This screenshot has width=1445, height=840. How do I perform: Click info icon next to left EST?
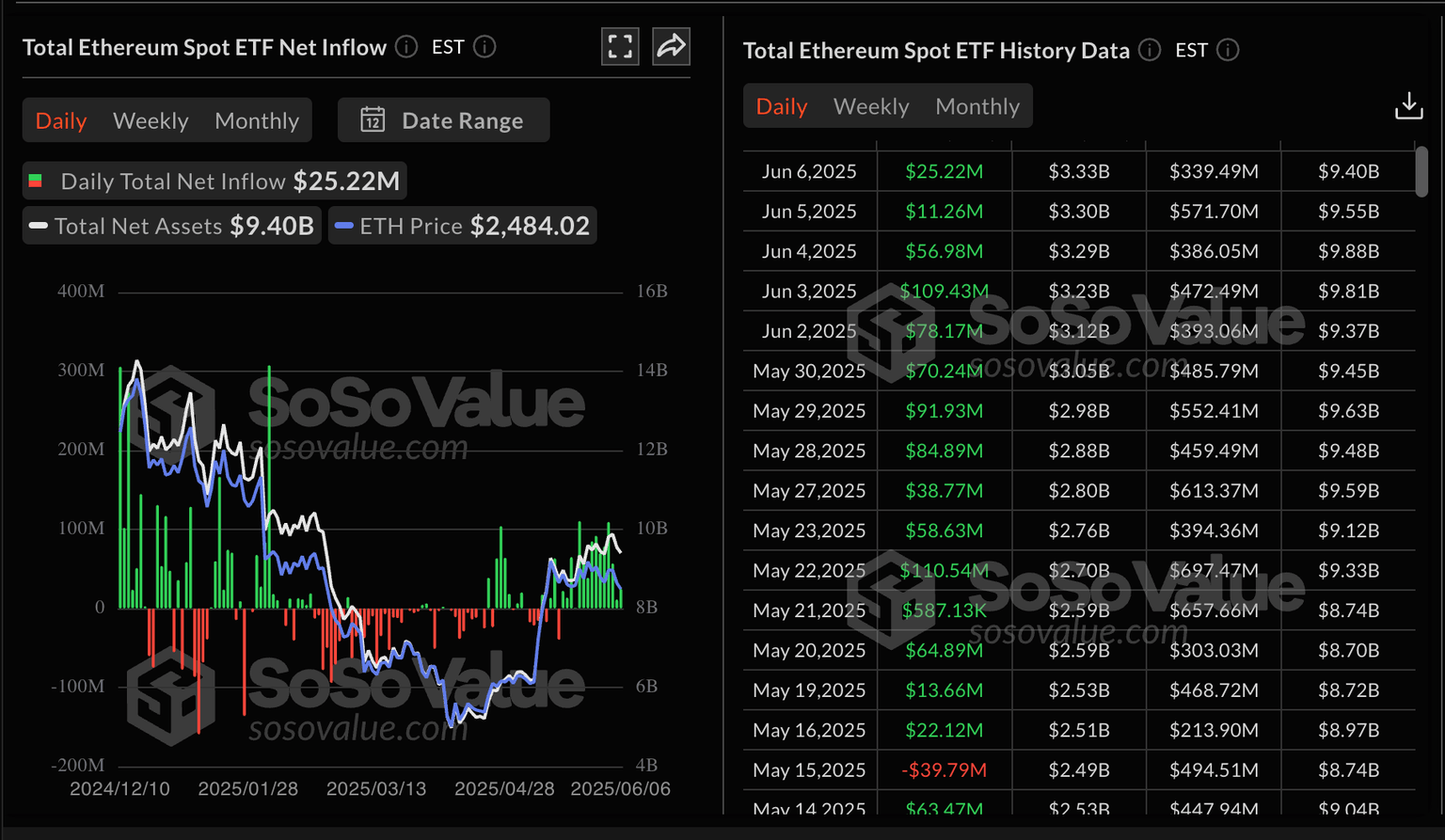pyautogui.click(x=484, y=47)
